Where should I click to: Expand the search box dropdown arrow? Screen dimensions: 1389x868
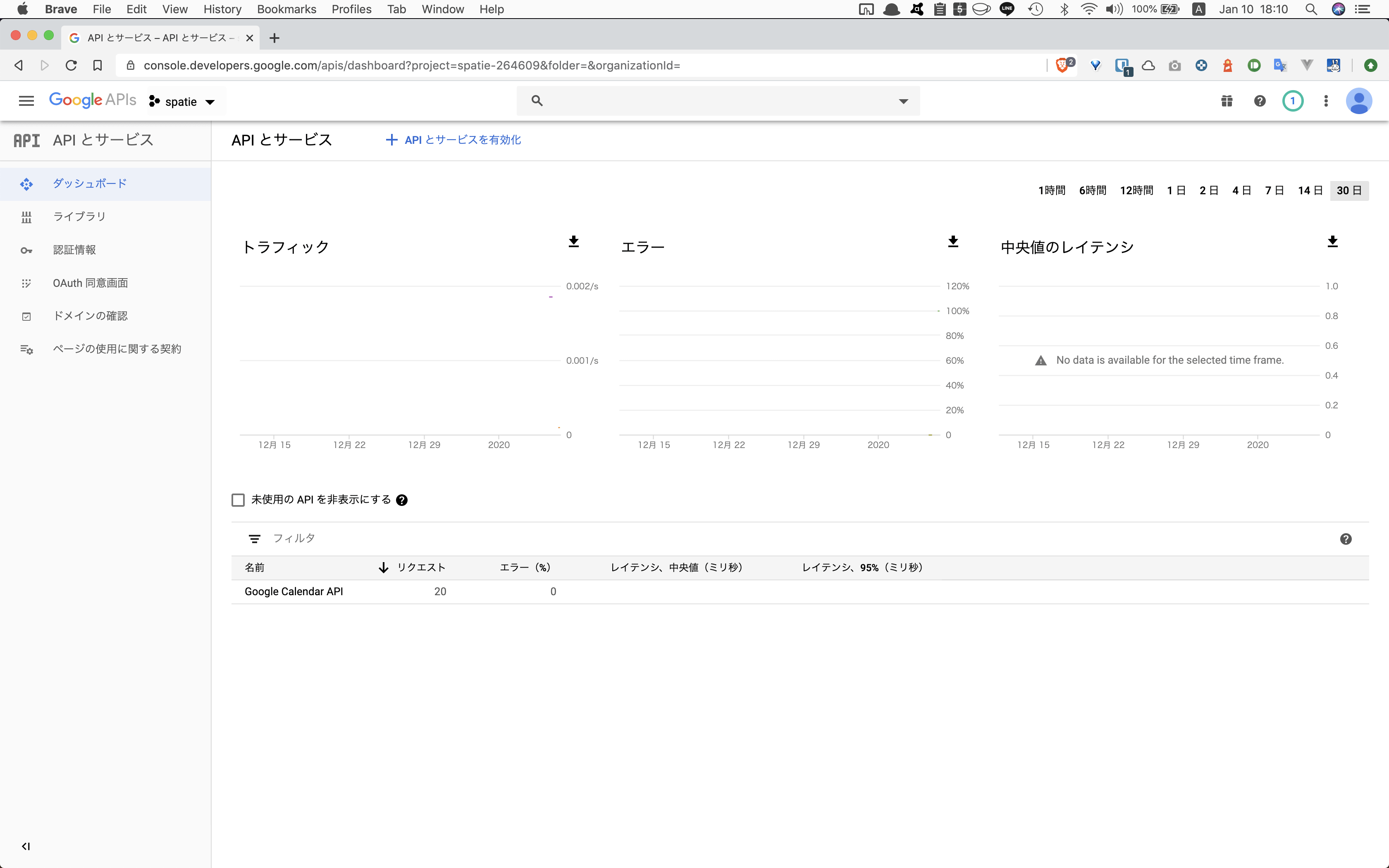pyautogui.click(x=903, y=100)
